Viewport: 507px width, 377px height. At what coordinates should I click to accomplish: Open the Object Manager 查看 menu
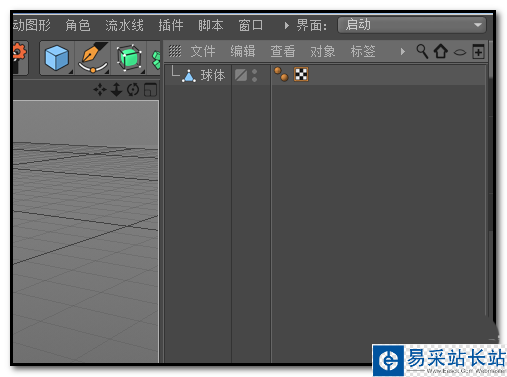tap(283, 51)
